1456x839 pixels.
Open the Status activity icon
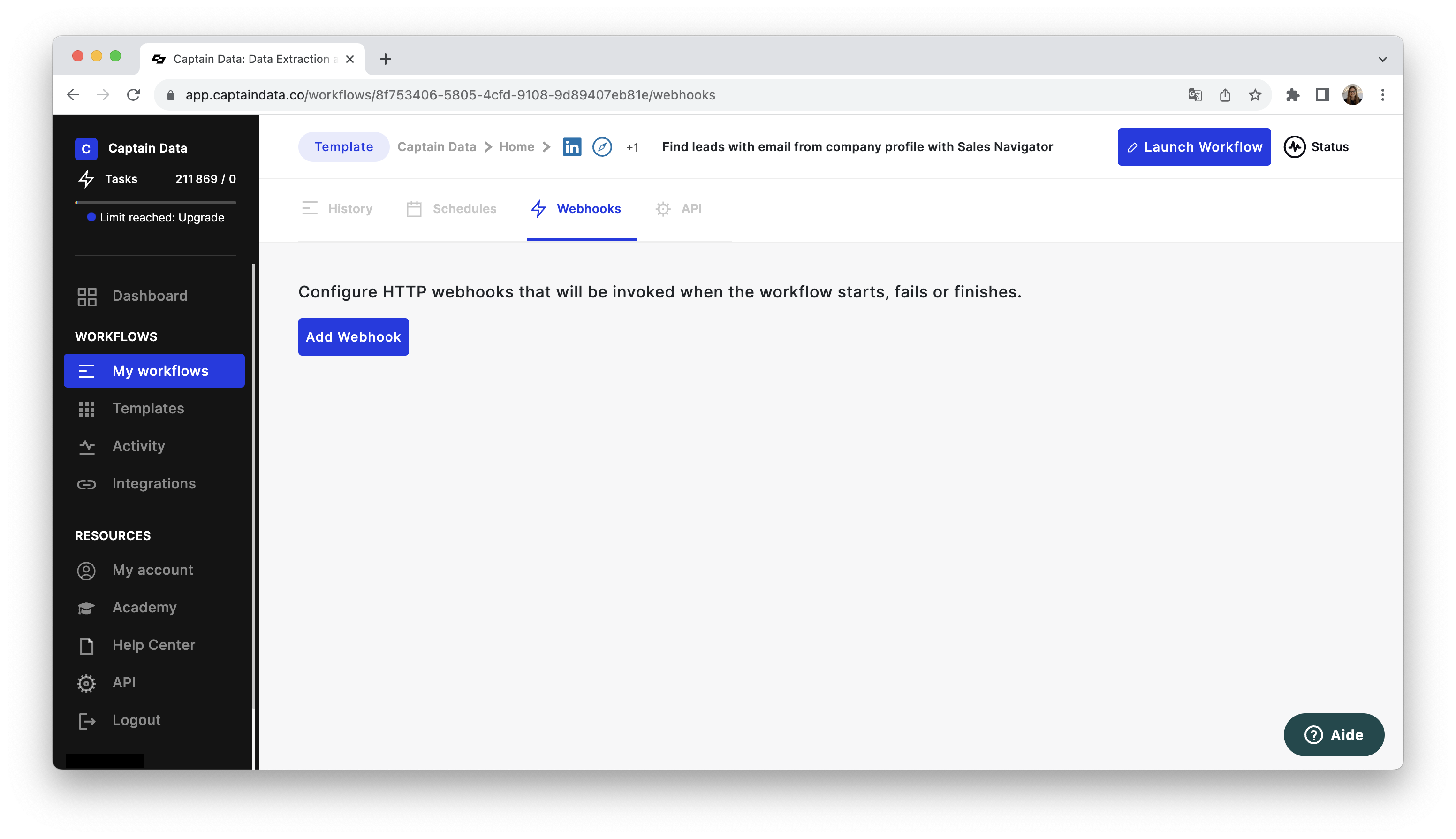click(1294, 147)
